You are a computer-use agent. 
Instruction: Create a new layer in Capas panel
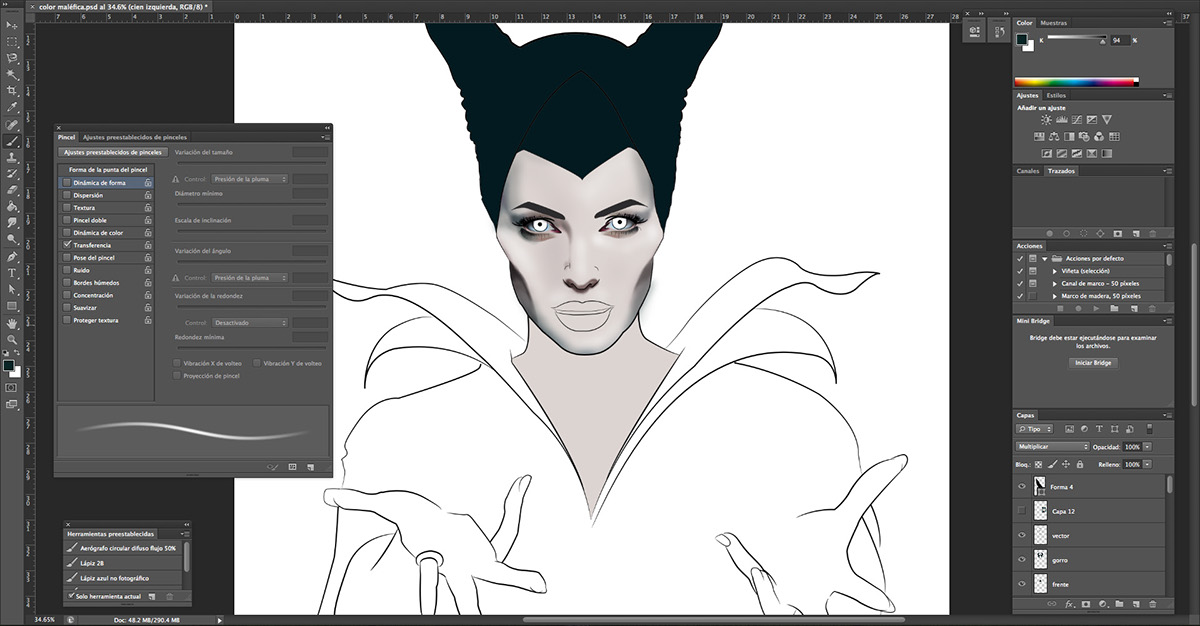point(1136,604)
